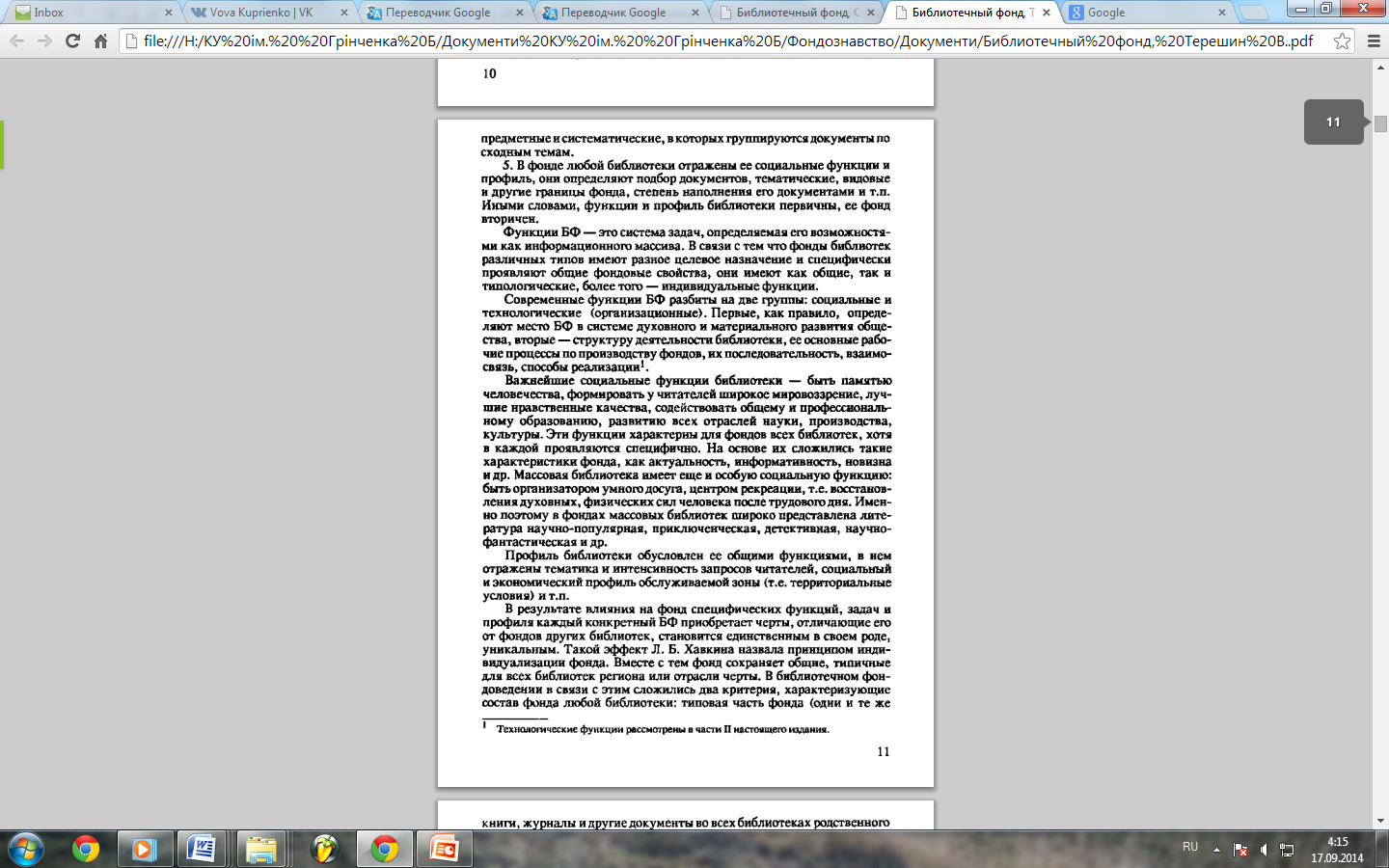The width and height of the screenshot is (1389, 868).
Task: Close the active Библиотечный фонд tab
Action: click(x=1047, y=13)
